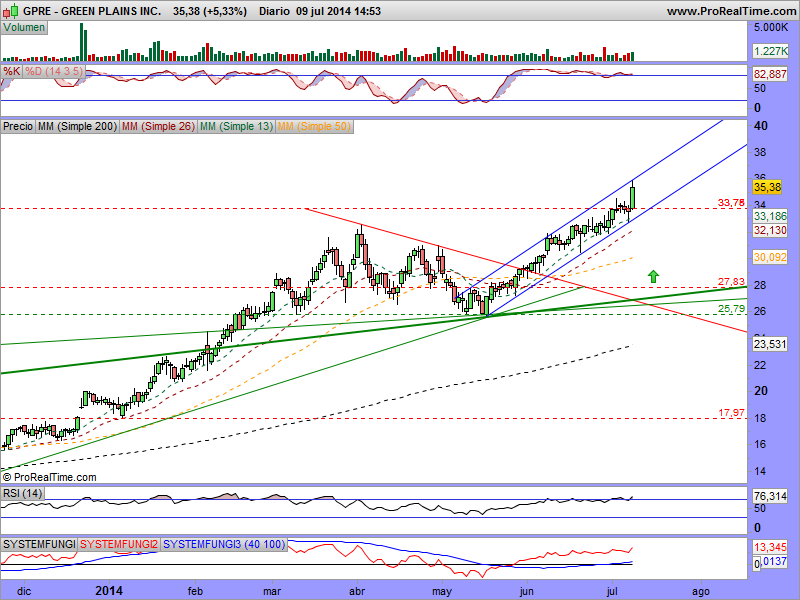Click the 35,38 (+5,33%) quote in header
The image size is (800, 600).
(x=210, y=11)
